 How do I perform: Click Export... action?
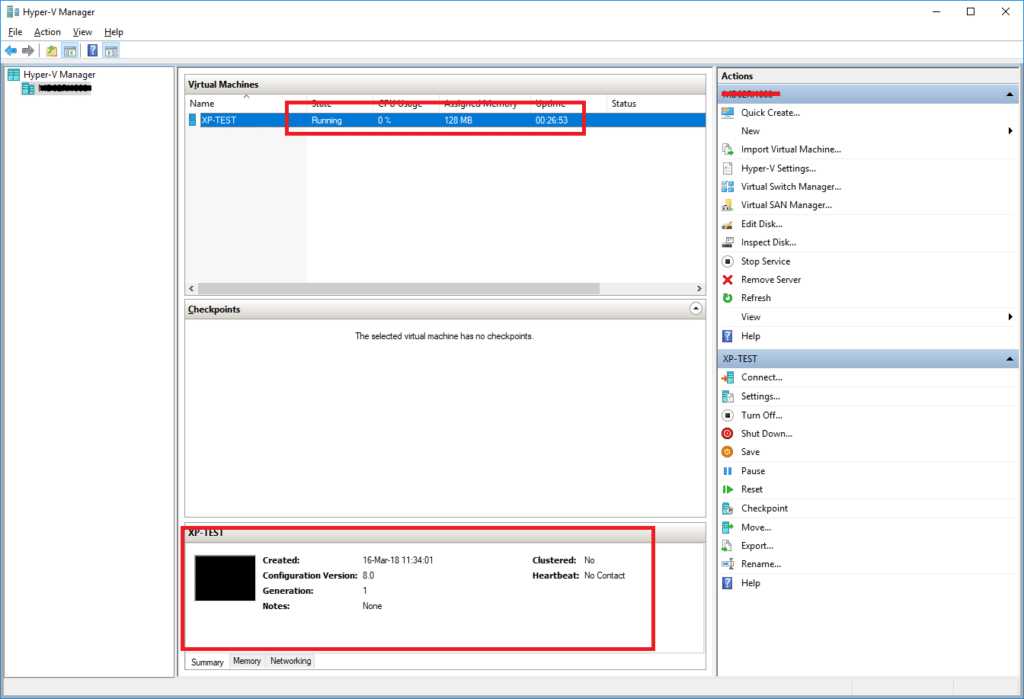(757, 545)
